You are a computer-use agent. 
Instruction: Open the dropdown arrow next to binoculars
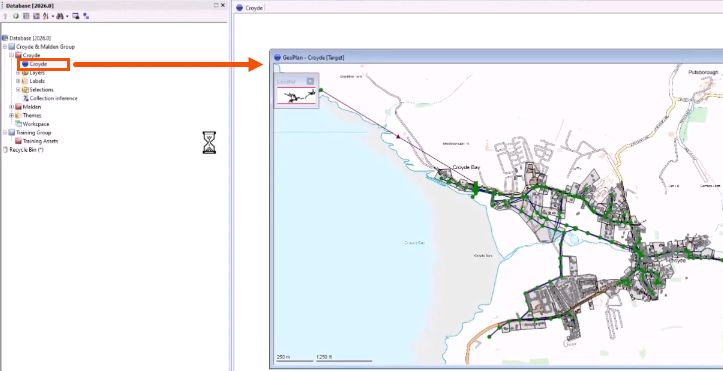[67, 16]
